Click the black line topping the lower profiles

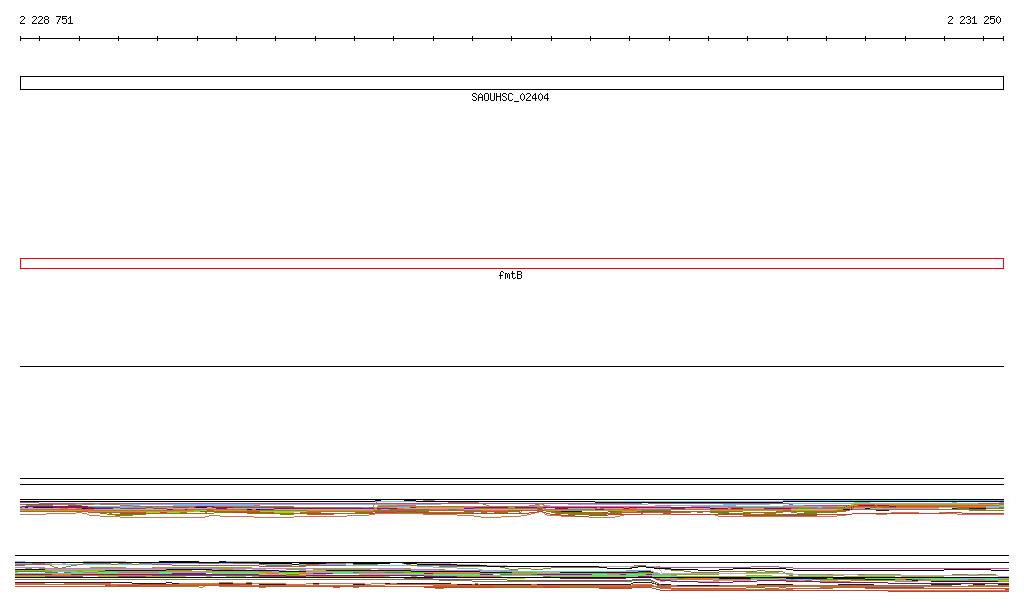512,556
